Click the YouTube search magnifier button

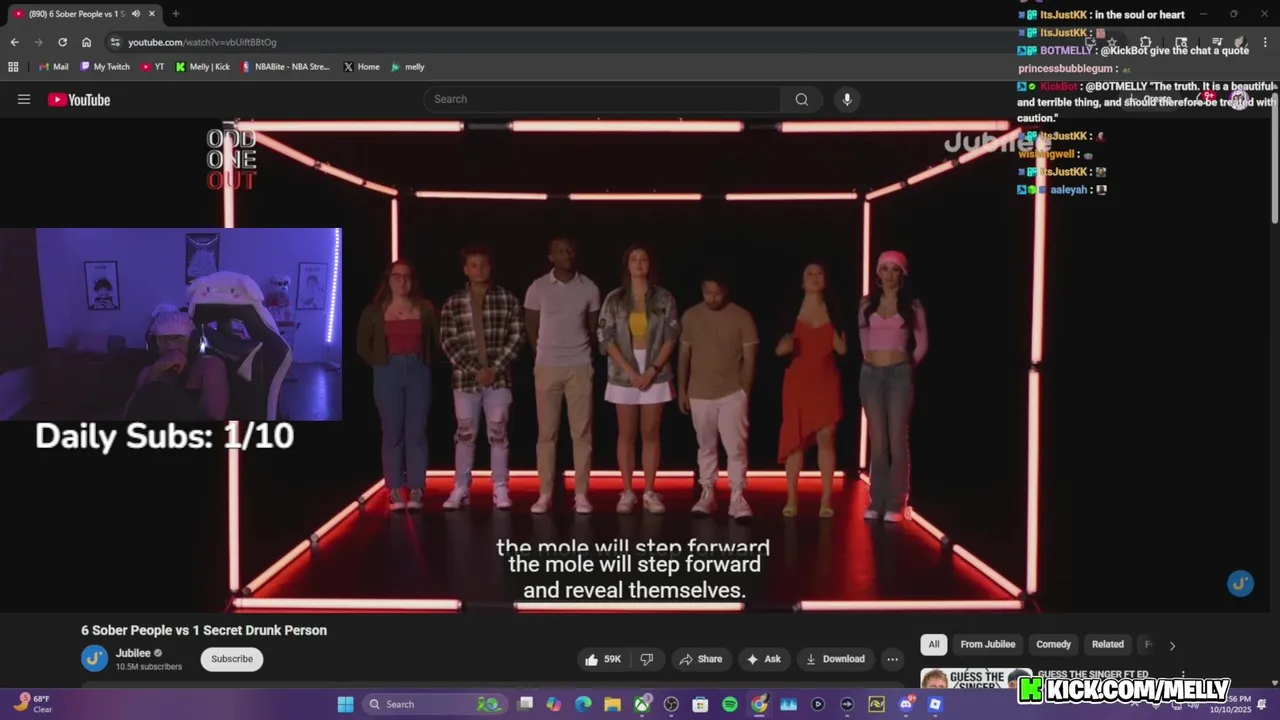point(801,99)
